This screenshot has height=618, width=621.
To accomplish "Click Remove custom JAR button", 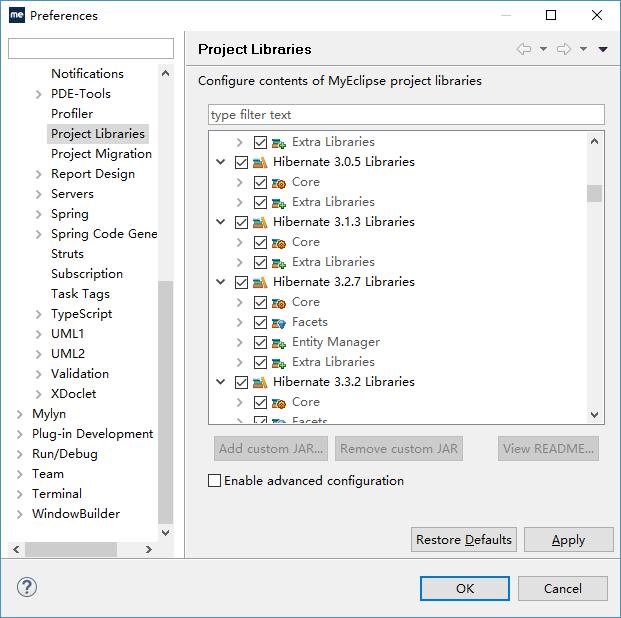I will 399,448.
